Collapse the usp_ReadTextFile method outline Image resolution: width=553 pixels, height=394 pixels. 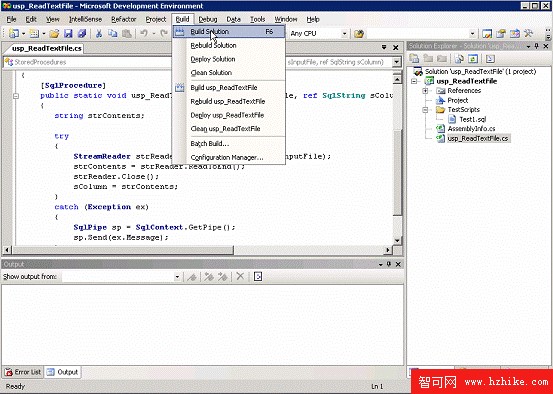16,96
